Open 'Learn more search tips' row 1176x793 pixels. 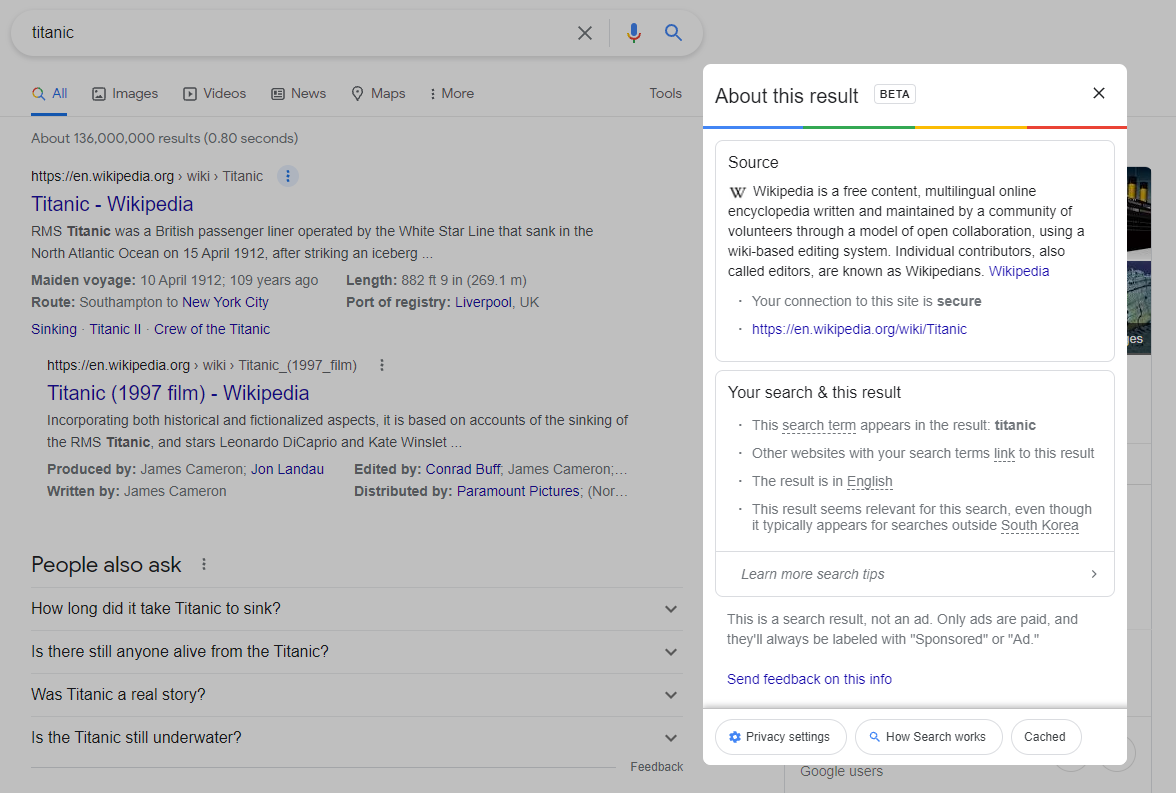coord(915,574)
